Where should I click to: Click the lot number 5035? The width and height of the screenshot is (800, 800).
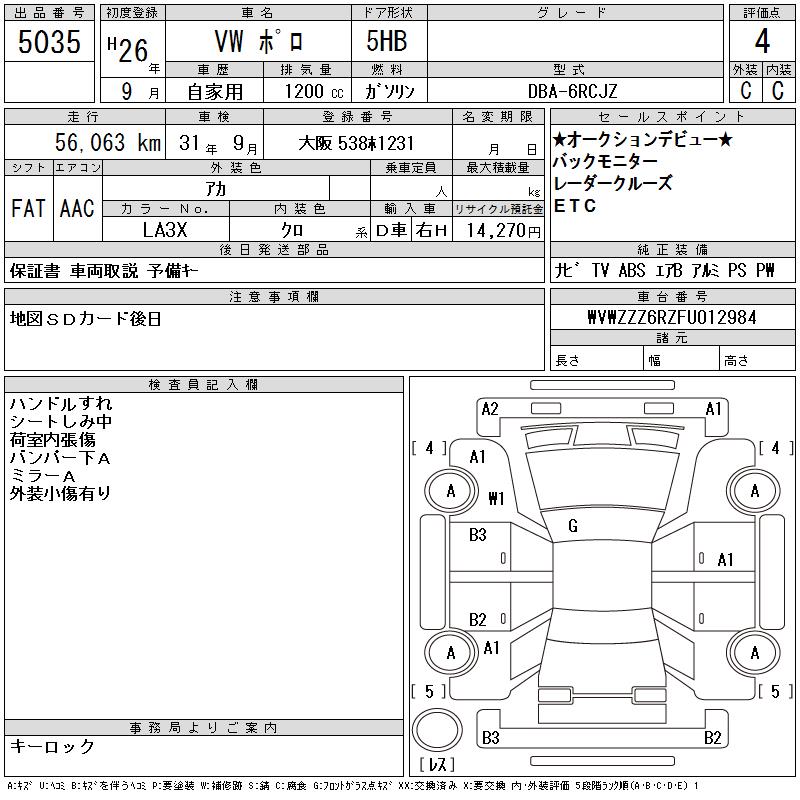(x=49, y=42)
